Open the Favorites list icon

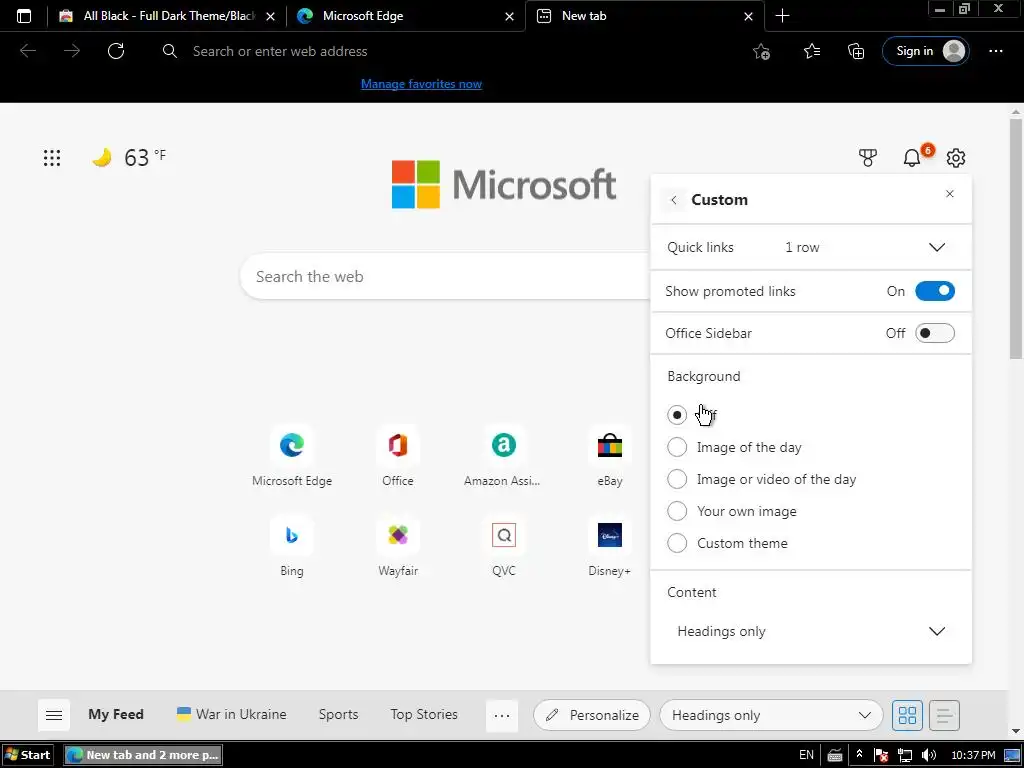pos(812,51)
